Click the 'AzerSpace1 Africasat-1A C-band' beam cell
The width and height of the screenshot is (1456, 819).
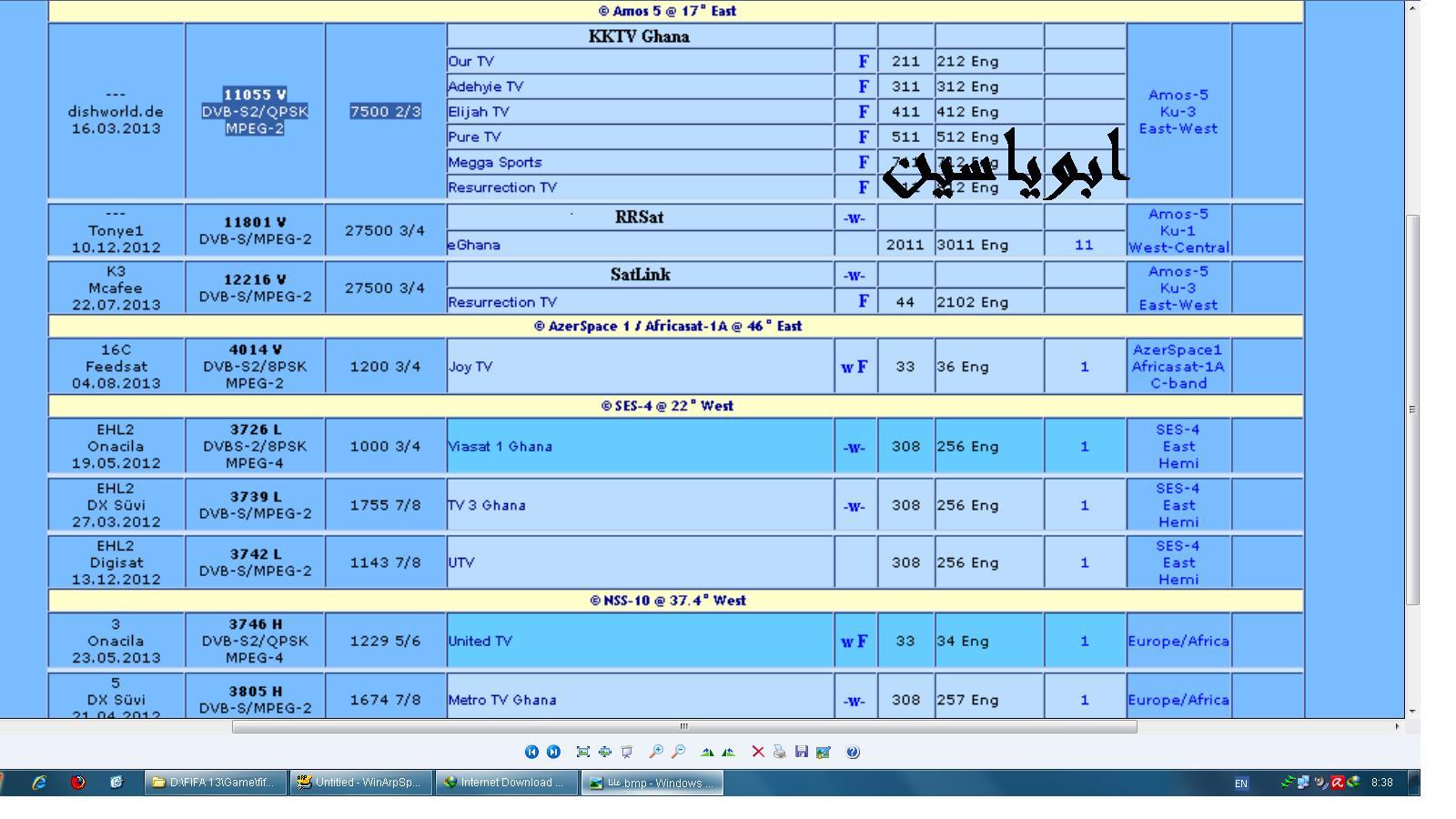click(1178, 367)
